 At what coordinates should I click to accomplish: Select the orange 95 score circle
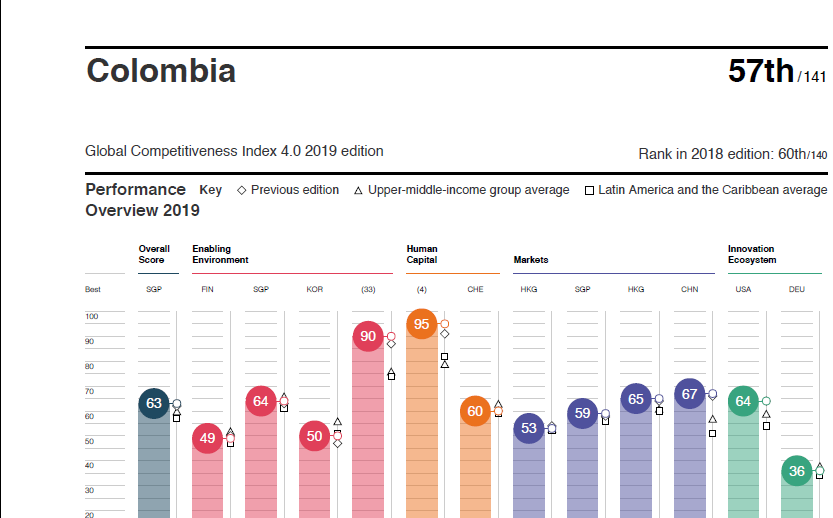422,324
